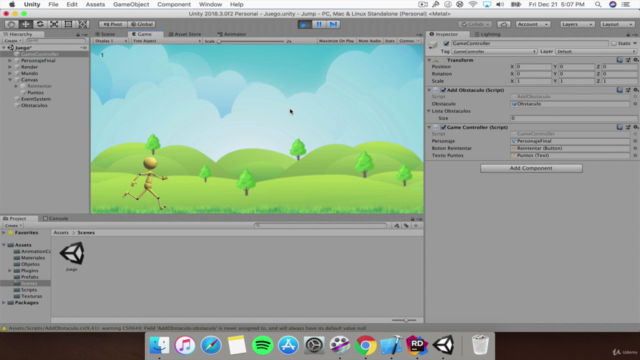Viewport: 640px width, 360px height.
Task: Click the Add Component button
Action: [531, 168]
